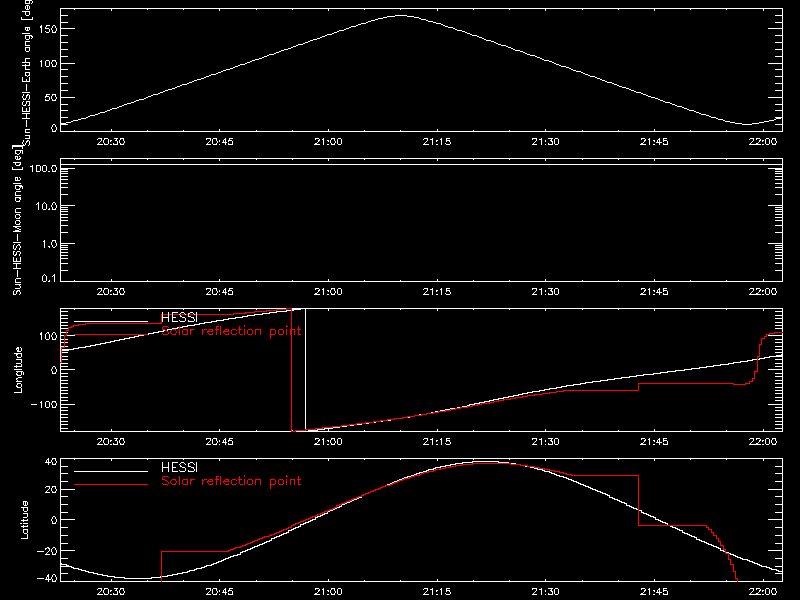This screenshot has height=600, width=800.
Task: Click the peak of the Earth angle curve
Action: (402, 16)
